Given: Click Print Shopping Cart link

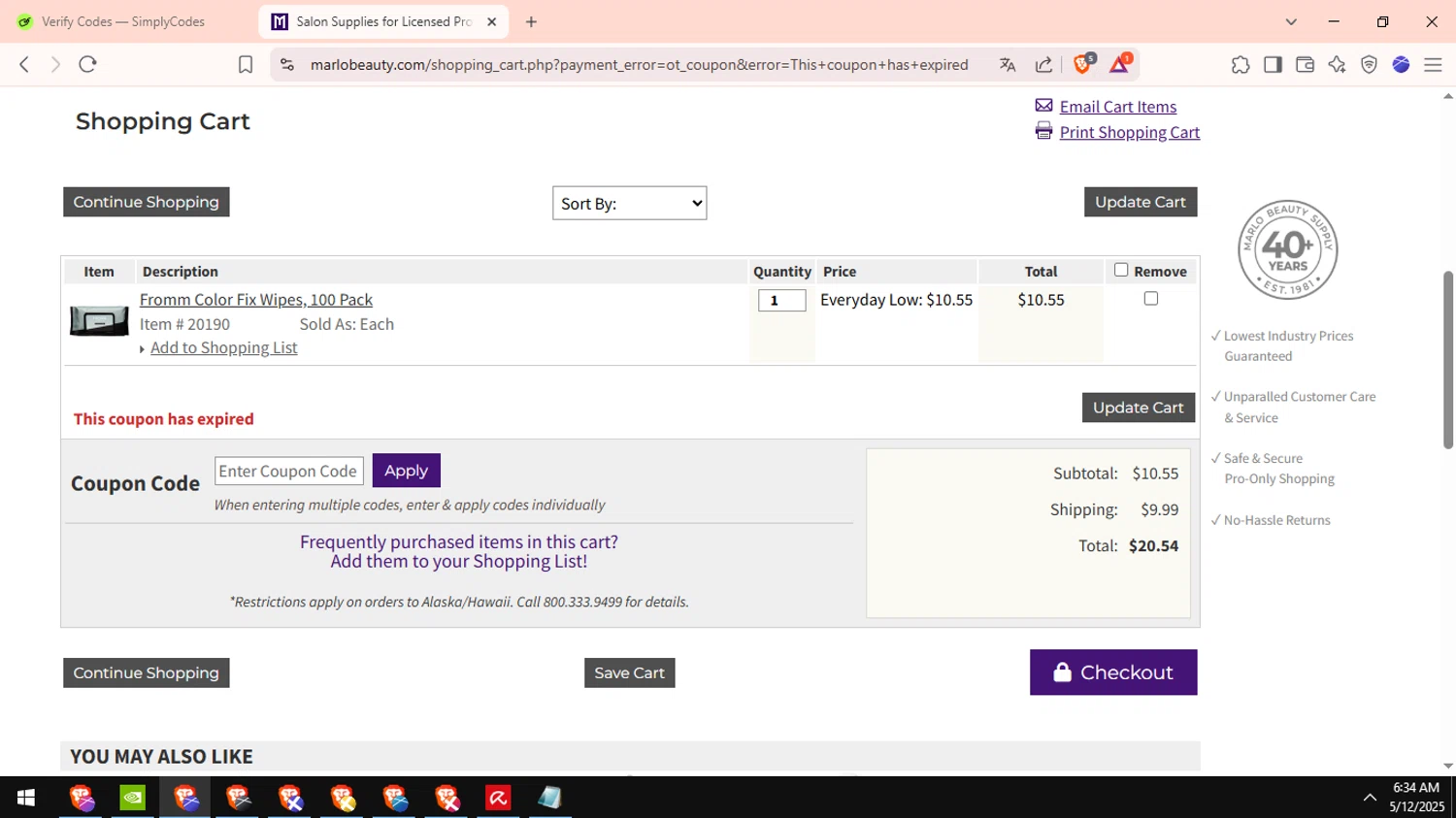Looking at the screenshot, I should (1130, 132).
